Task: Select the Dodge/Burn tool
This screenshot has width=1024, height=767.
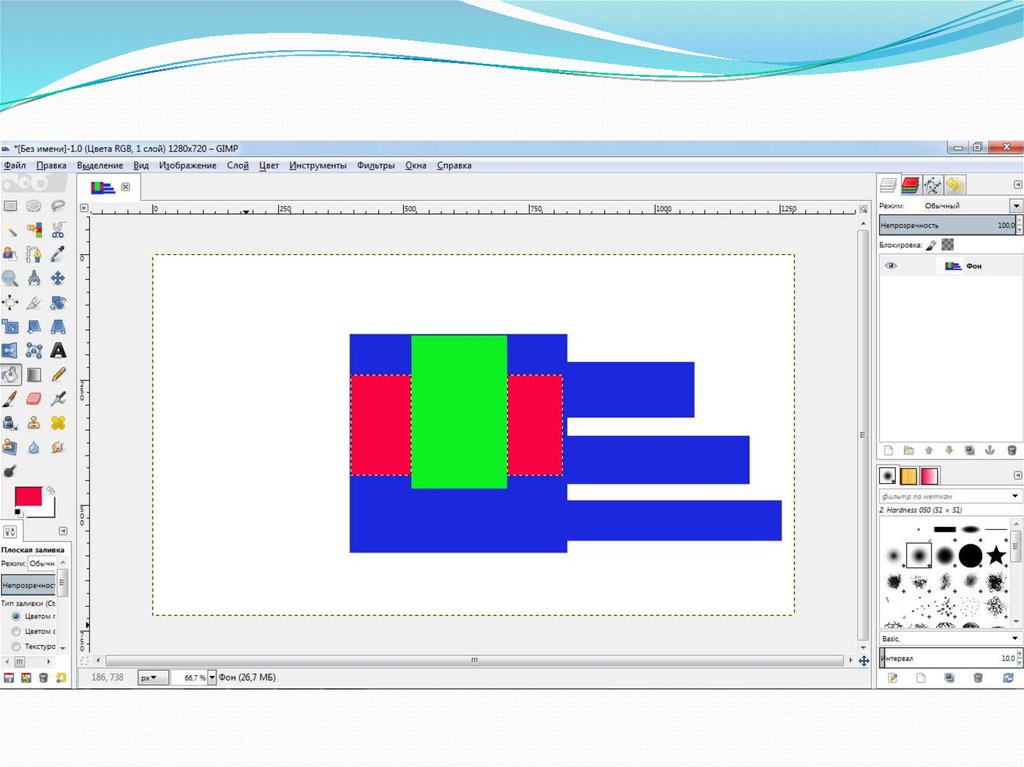Action: click(10, 471)
